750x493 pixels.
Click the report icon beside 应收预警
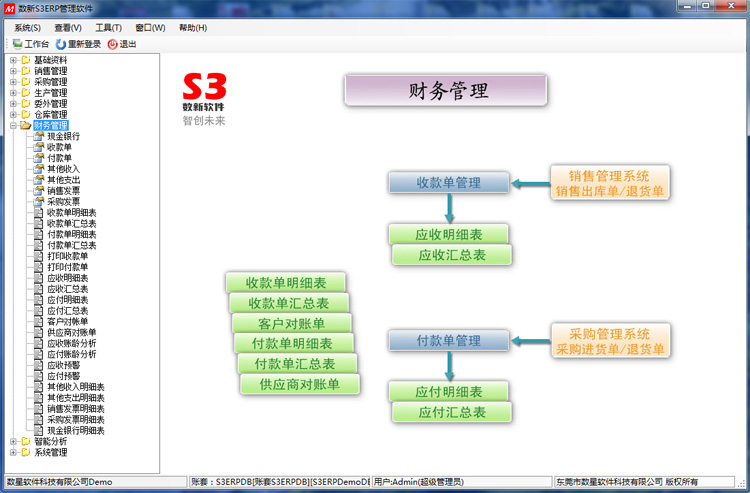[x=39, y=365]
